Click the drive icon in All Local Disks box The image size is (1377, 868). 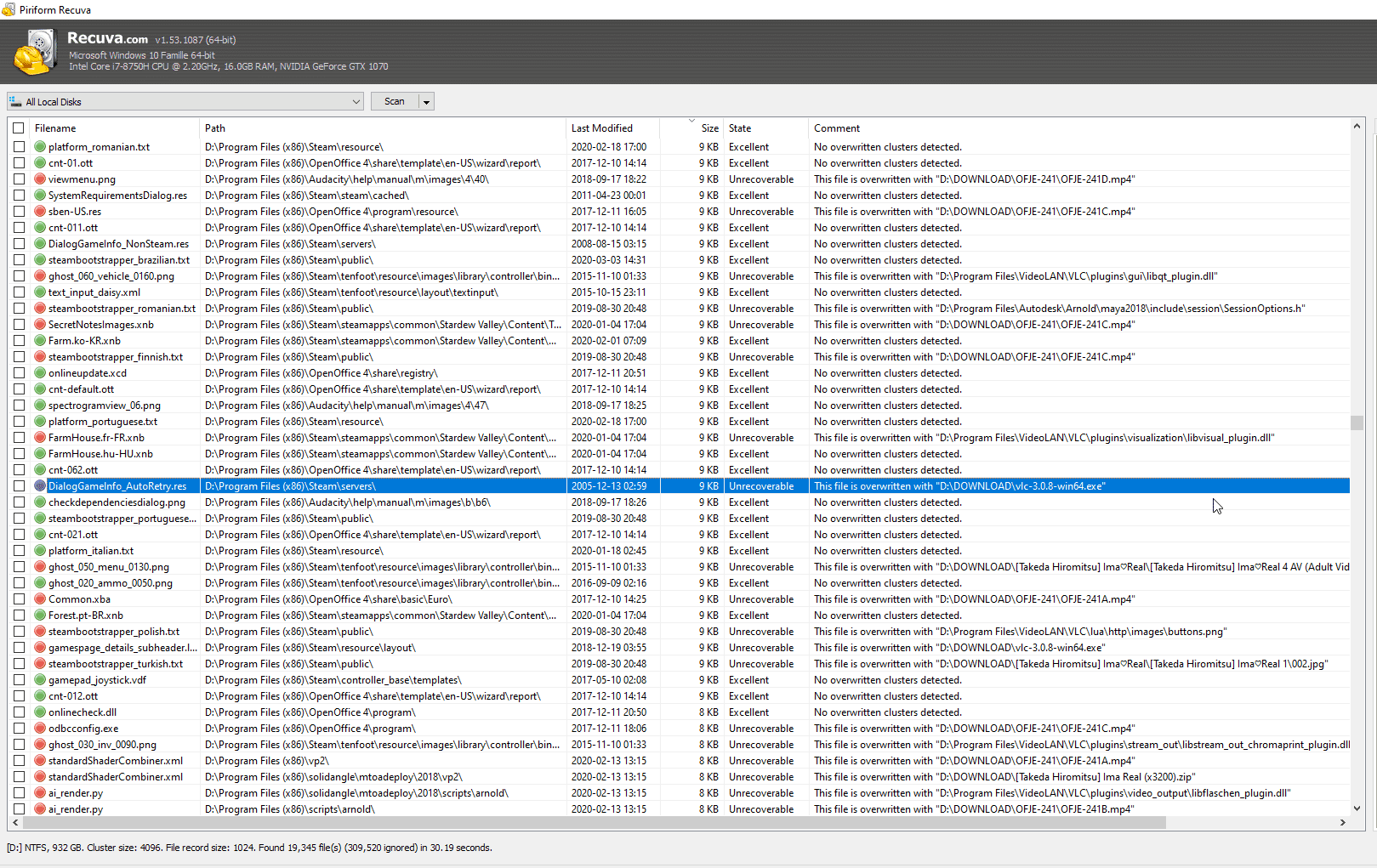coord(15,102)
